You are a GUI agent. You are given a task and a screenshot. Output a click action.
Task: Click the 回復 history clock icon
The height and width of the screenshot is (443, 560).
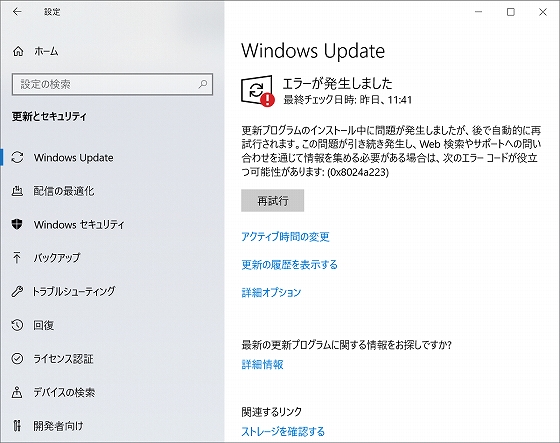point(17,325)
